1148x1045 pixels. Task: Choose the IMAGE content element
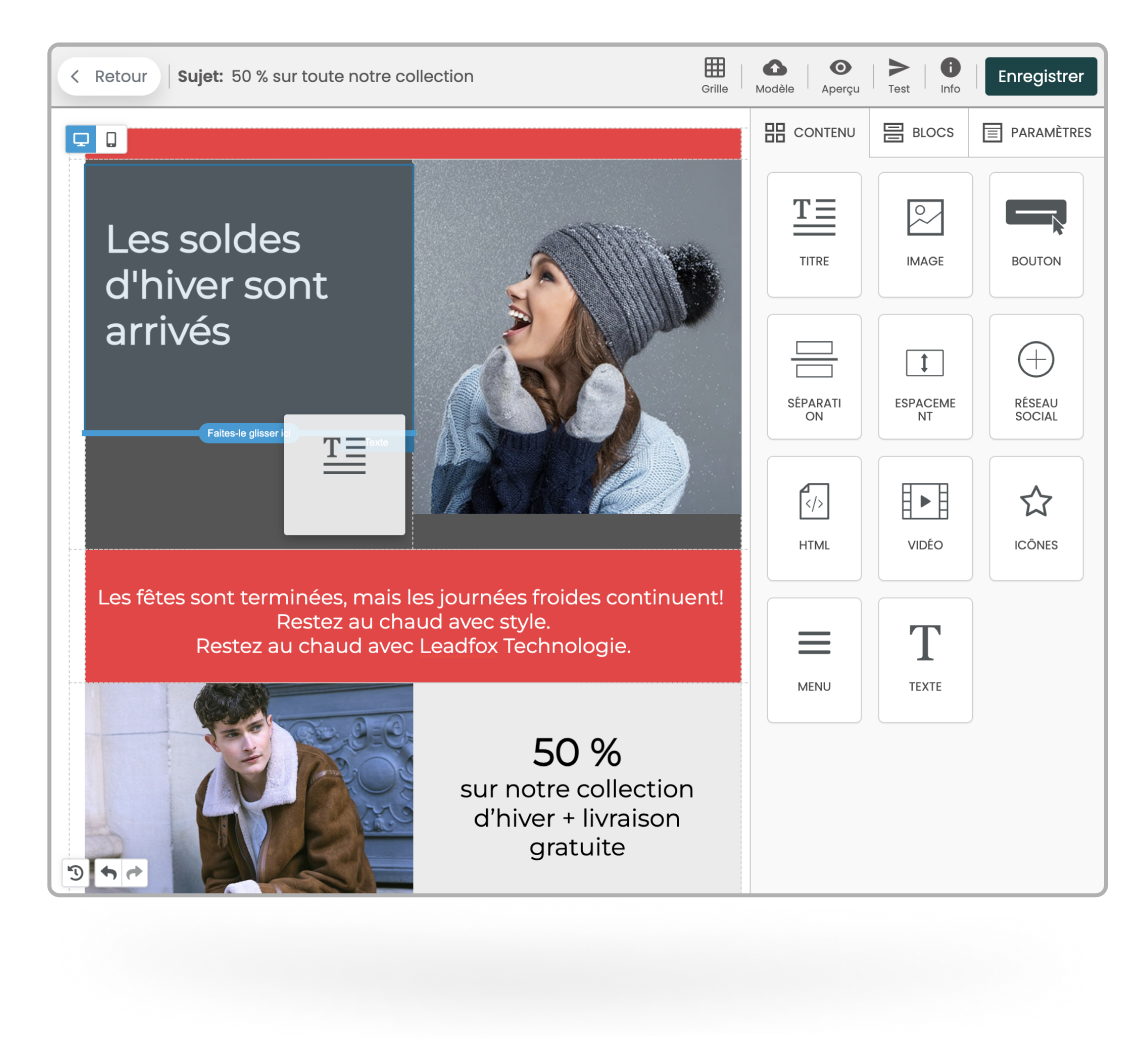coord(925,235)
